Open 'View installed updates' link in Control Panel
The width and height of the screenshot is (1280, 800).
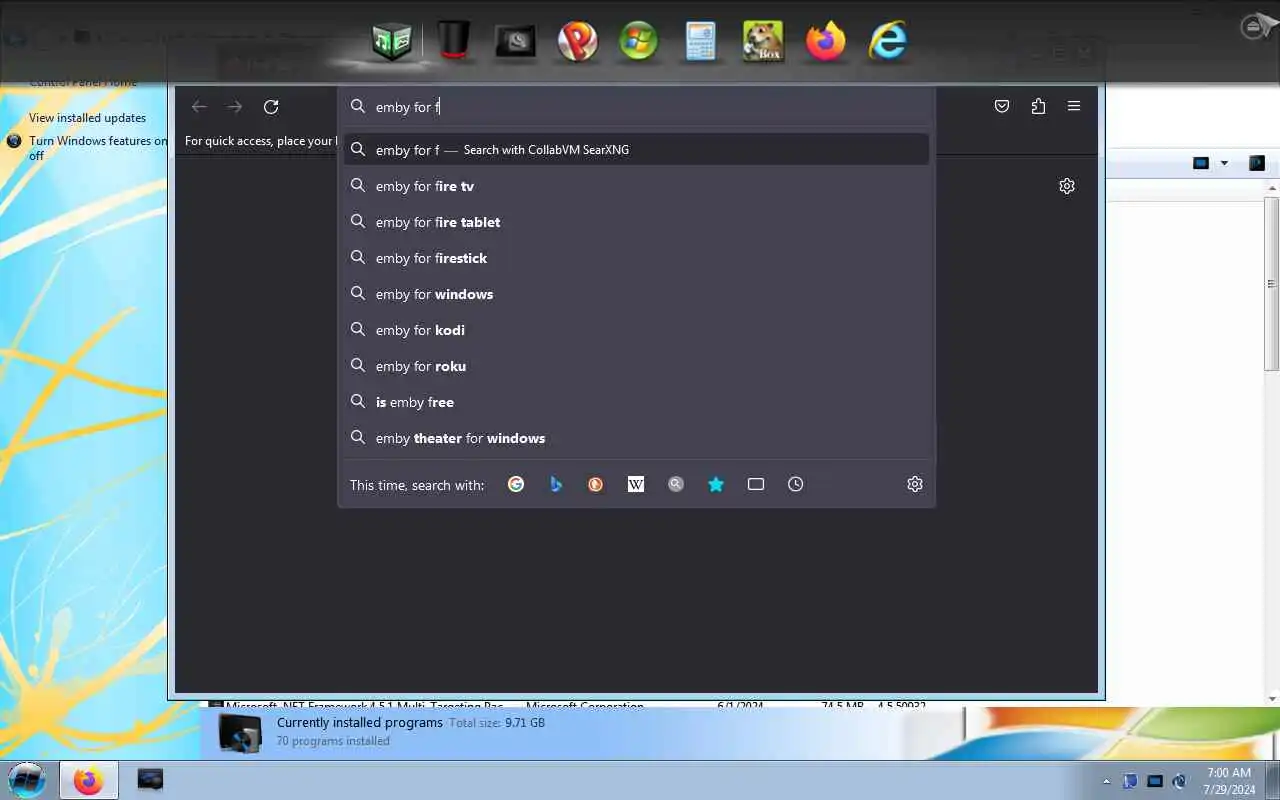click(x=87, y=118)
